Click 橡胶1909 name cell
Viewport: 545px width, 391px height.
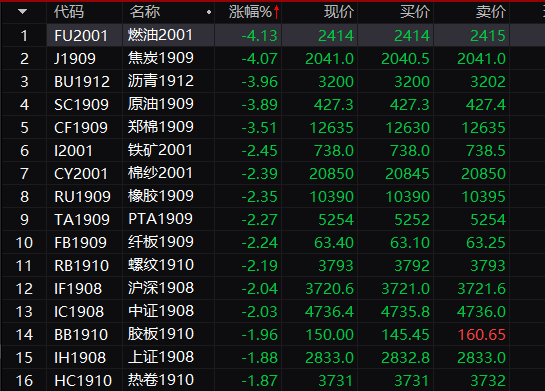pyautogui.click(x=161, y=196)
